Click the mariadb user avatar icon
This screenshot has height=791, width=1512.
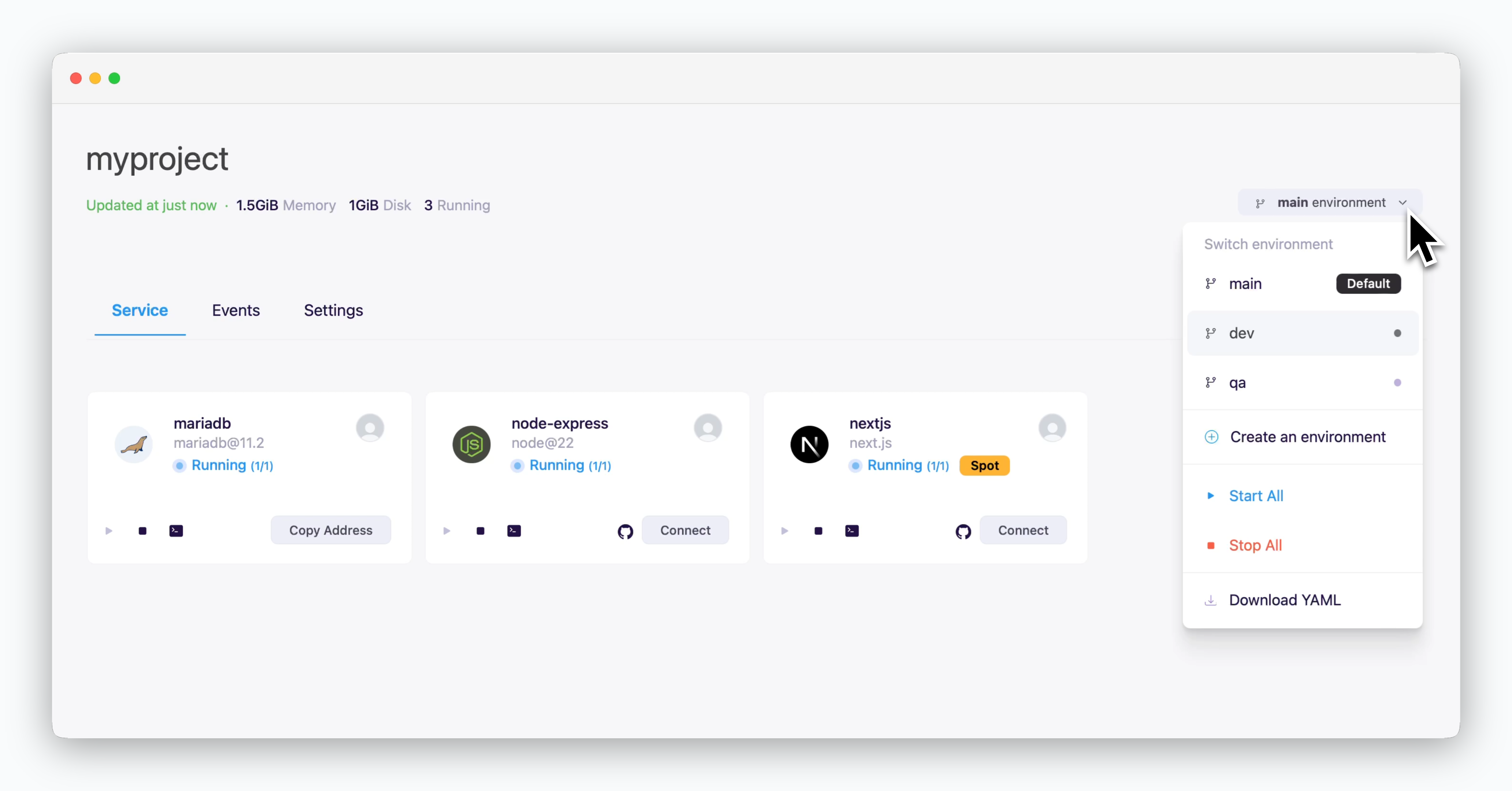[370, 428]
